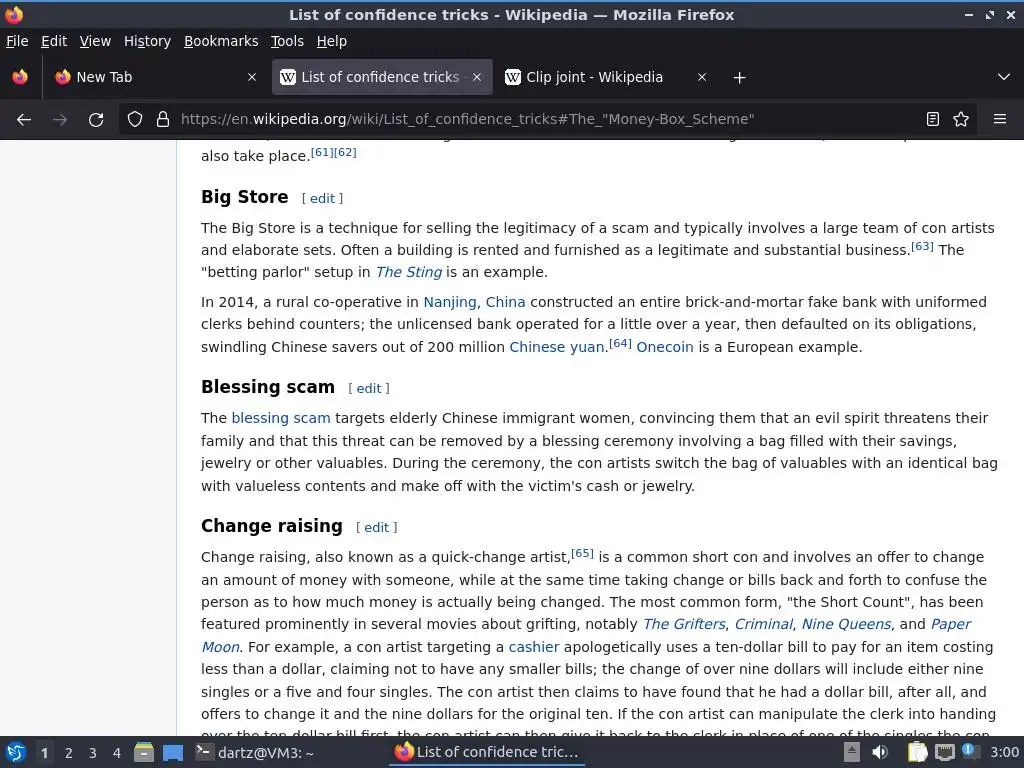
Task: Select the Firefox window taskbar entry
Action: 487,752
